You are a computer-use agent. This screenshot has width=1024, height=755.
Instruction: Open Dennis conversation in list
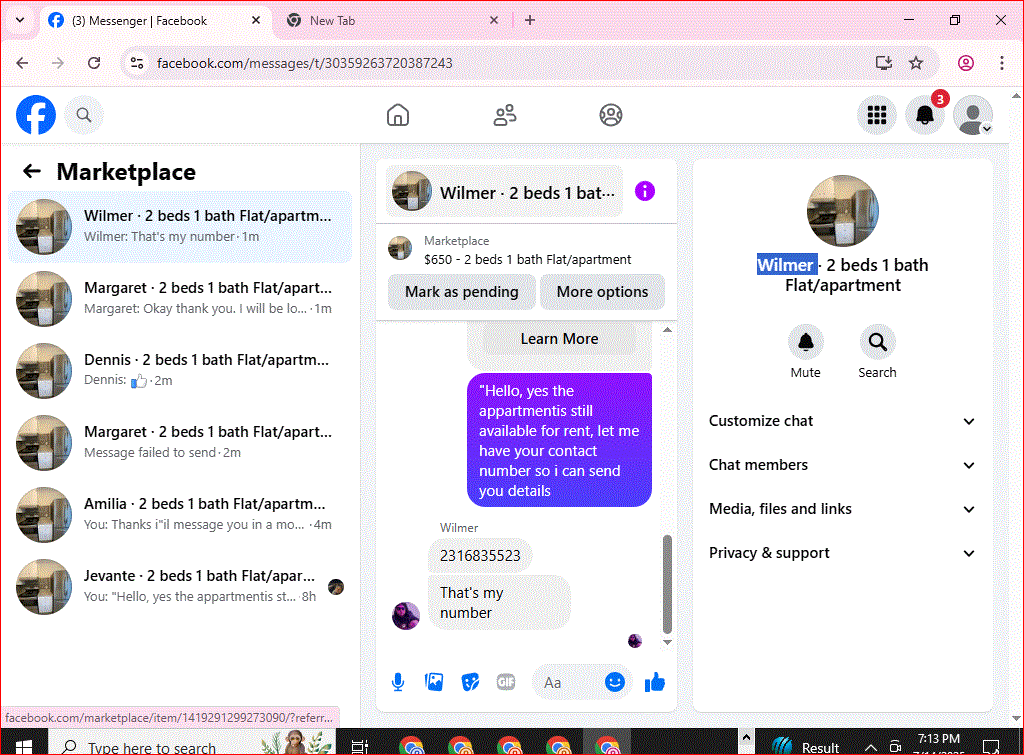click(180, 370)
